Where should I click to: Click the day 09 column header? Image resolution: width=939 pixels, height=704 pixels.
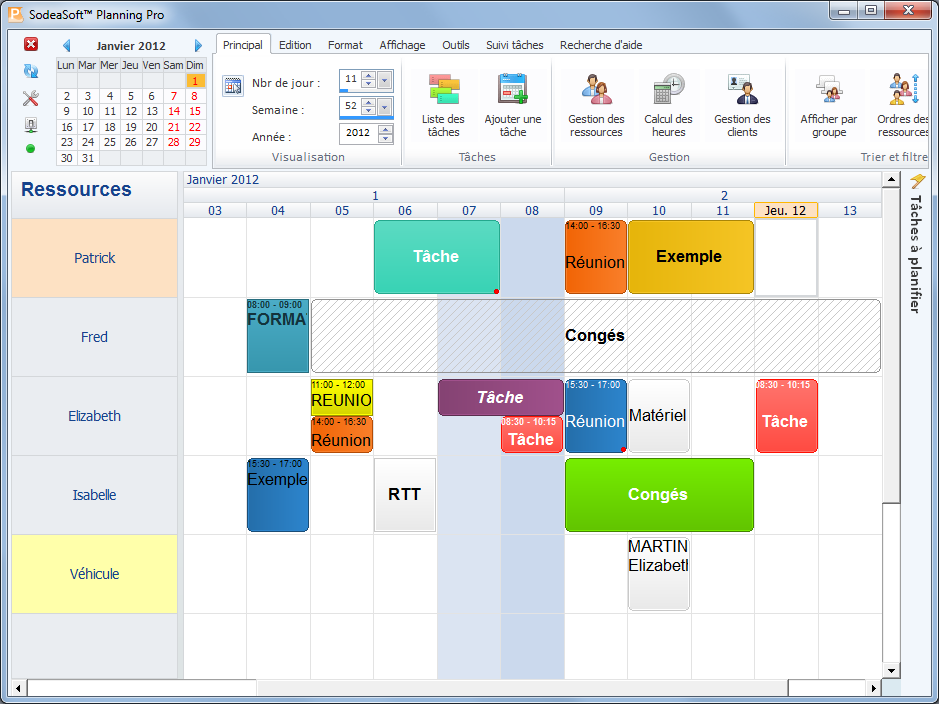pos(596,210)
